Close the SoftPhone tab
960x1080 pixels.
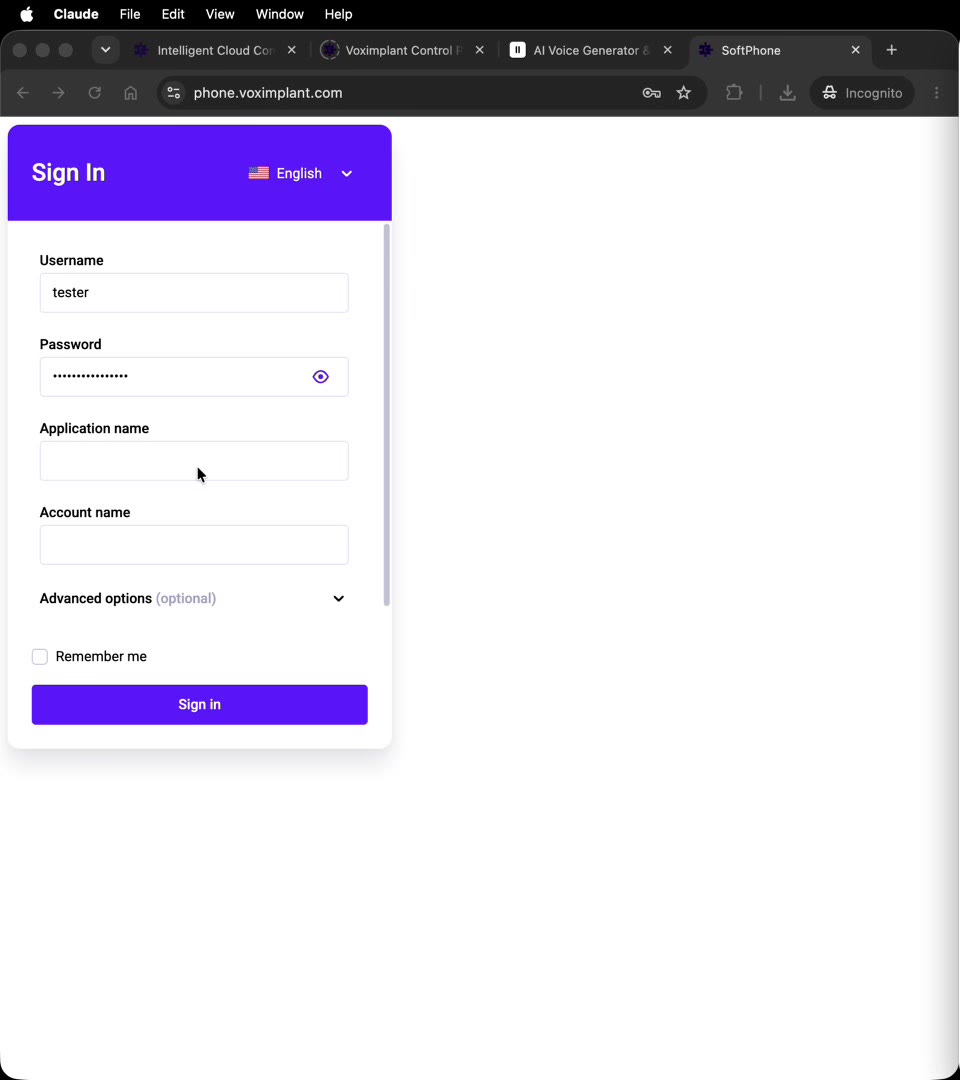(x=855, y=50)
